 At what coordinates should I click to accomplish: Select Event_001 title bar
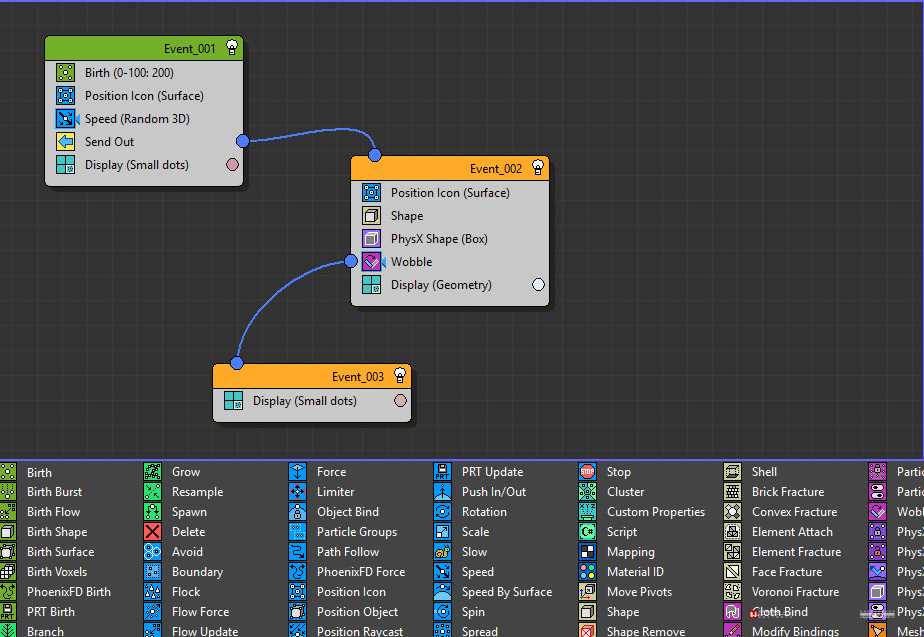pyautogui.click(x=144, y=48)
